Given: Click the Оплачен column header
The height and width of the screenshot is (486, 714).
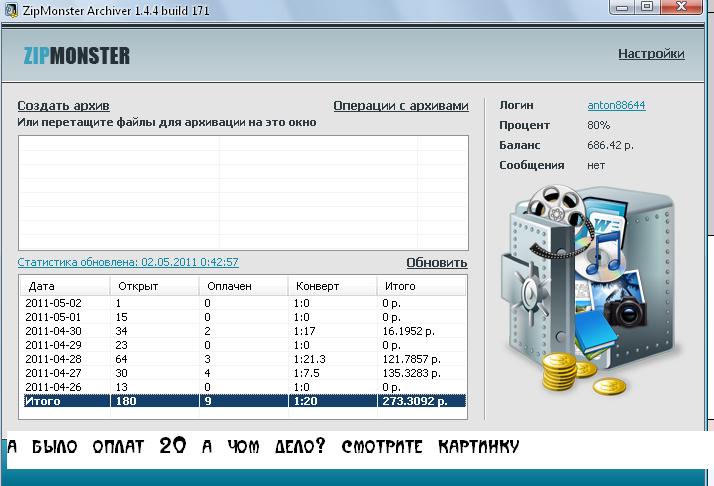Looking at the screenshot, I should [243, 285].
